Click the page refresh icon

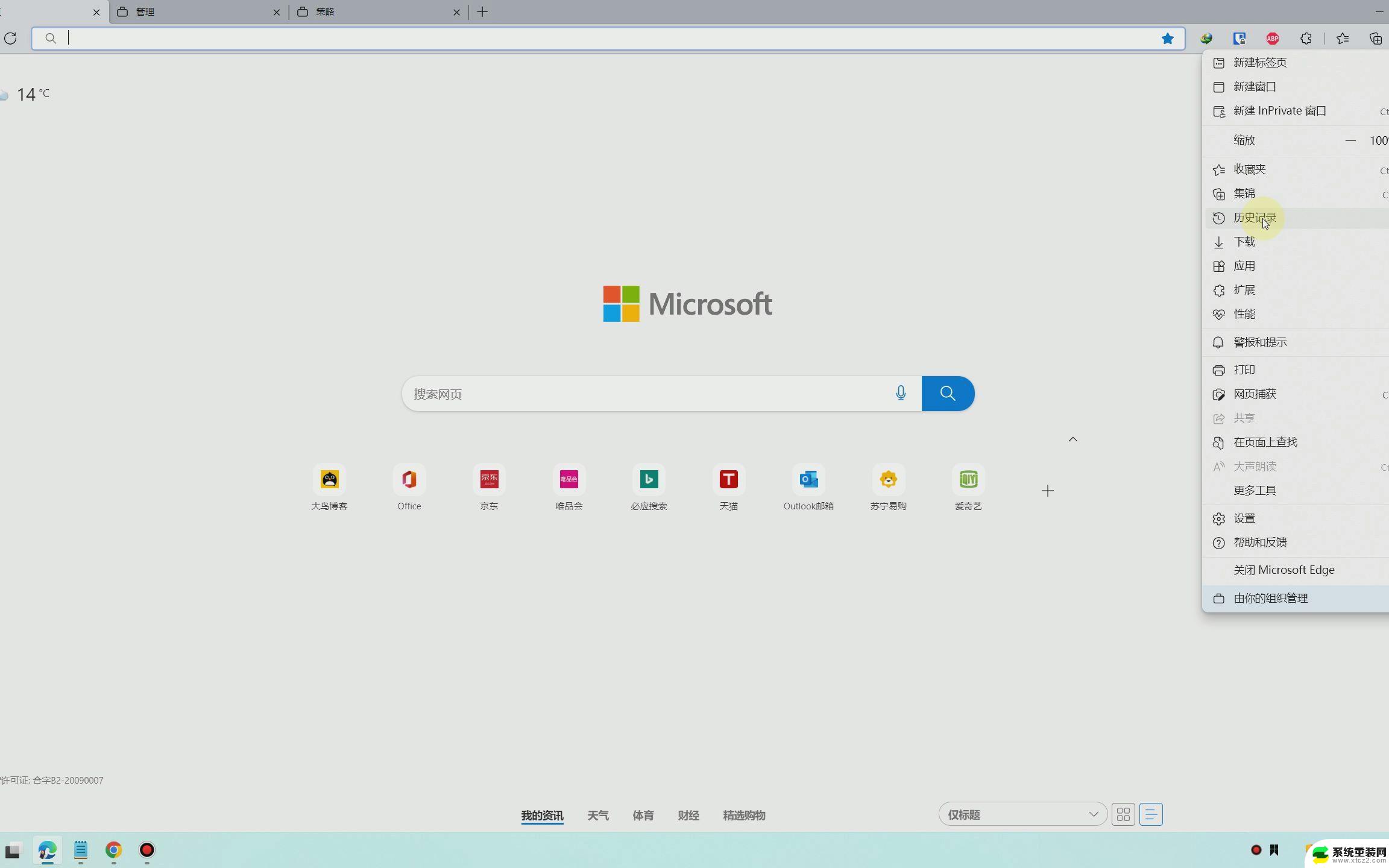click(x=10, y=39)
